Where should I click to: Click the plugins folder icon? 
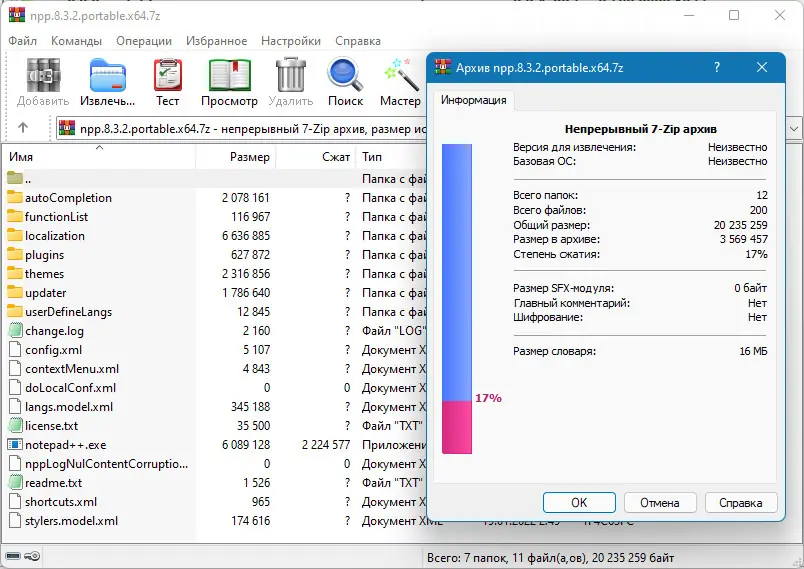[15, 254]
